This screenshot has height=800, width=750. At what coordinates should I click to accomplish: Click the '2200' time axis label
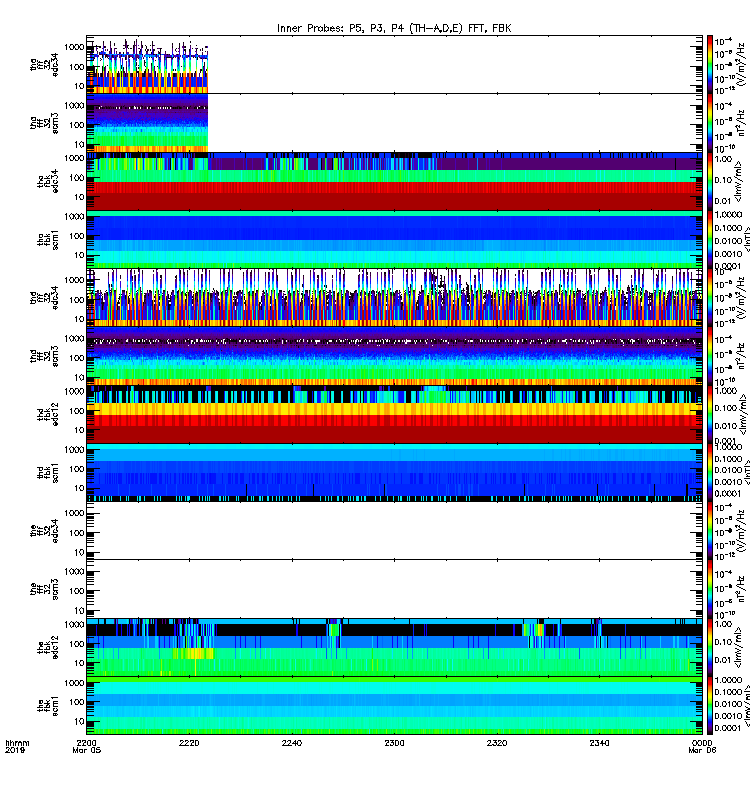click(87, 743)
